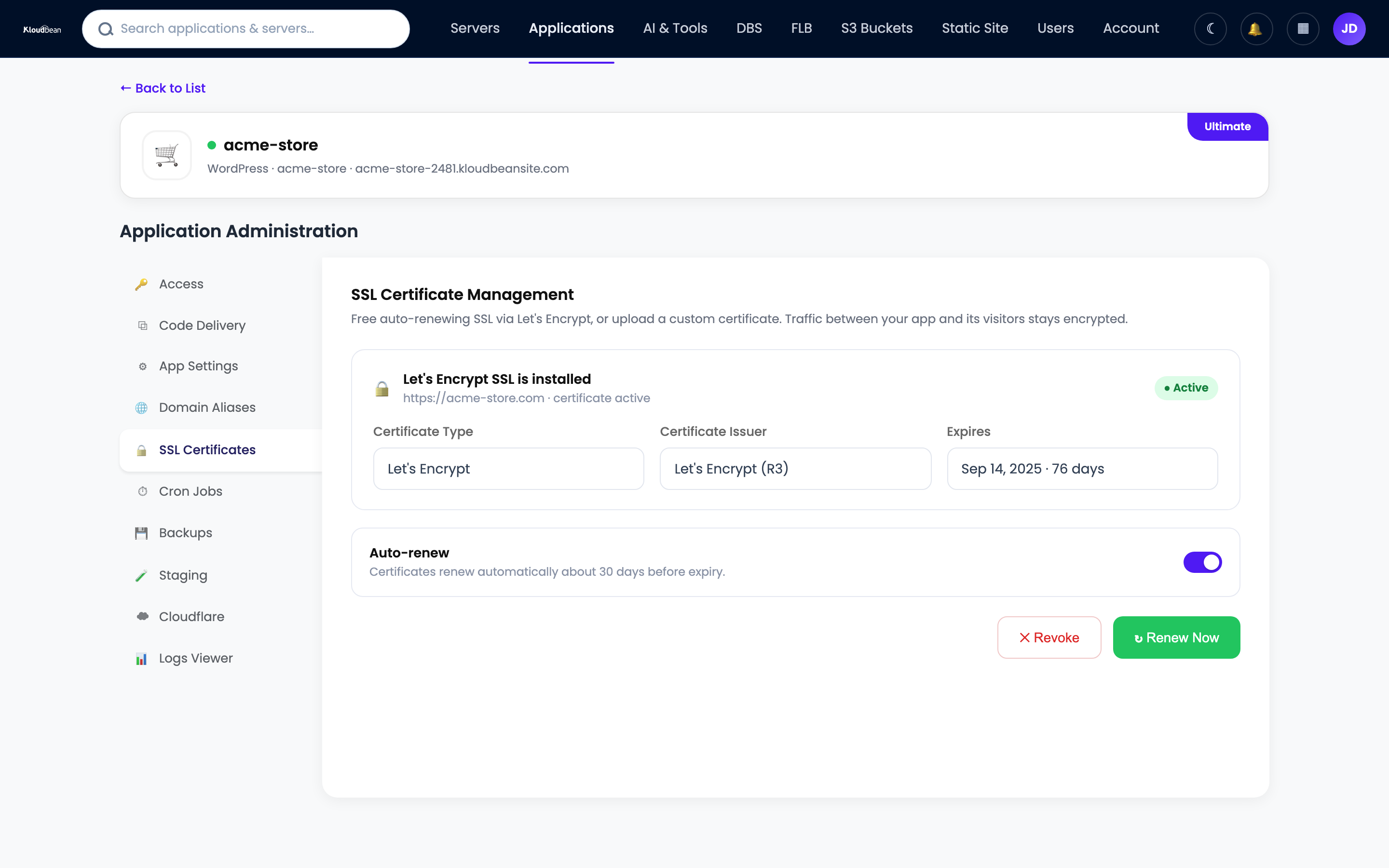Click the Application Administration heading
The height and width of the screenshot is (868, 1389).
[x=239, y=231]
